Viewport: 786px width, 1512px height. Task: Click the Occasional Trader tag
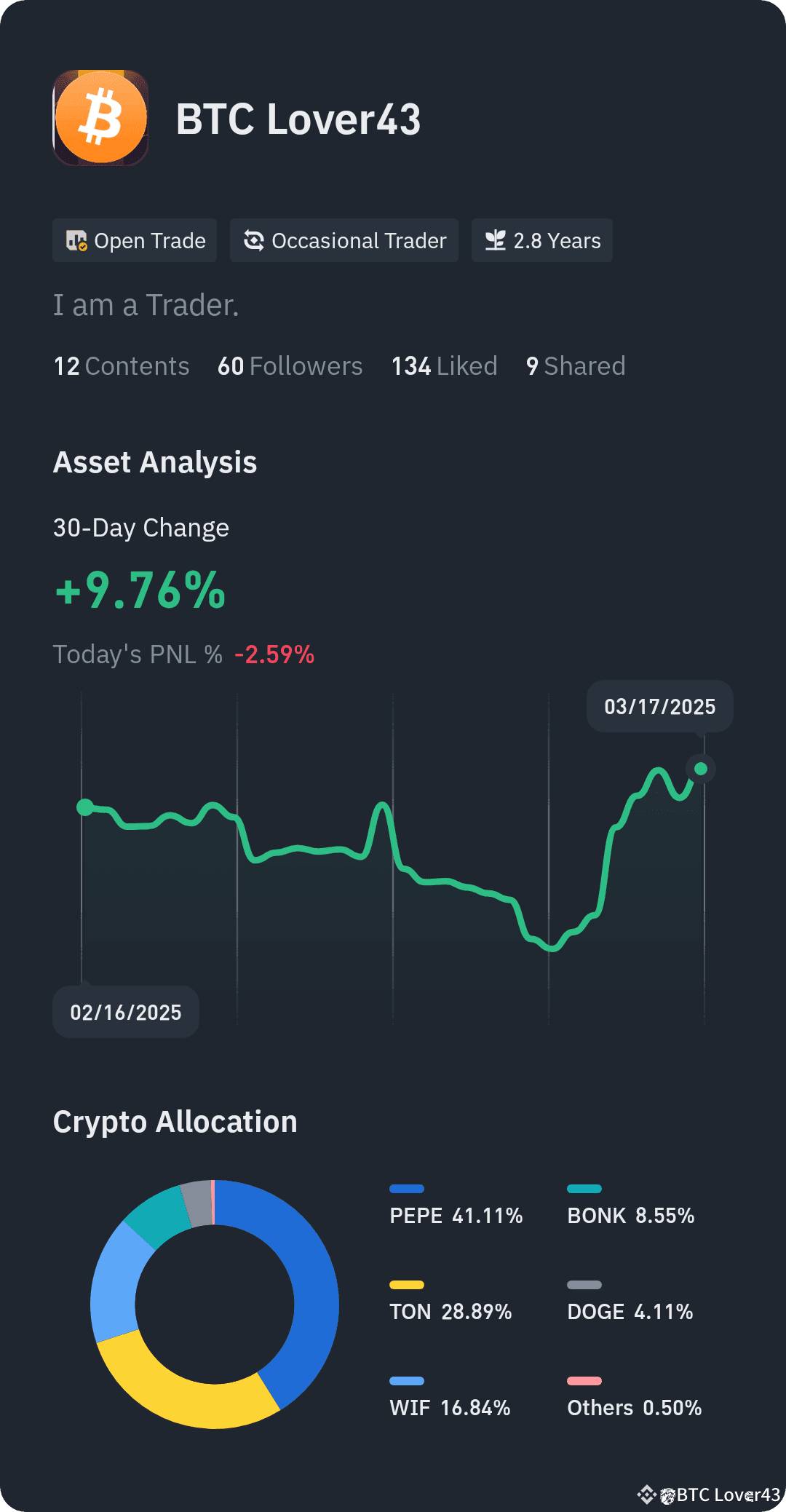click(x=344, y=240)
